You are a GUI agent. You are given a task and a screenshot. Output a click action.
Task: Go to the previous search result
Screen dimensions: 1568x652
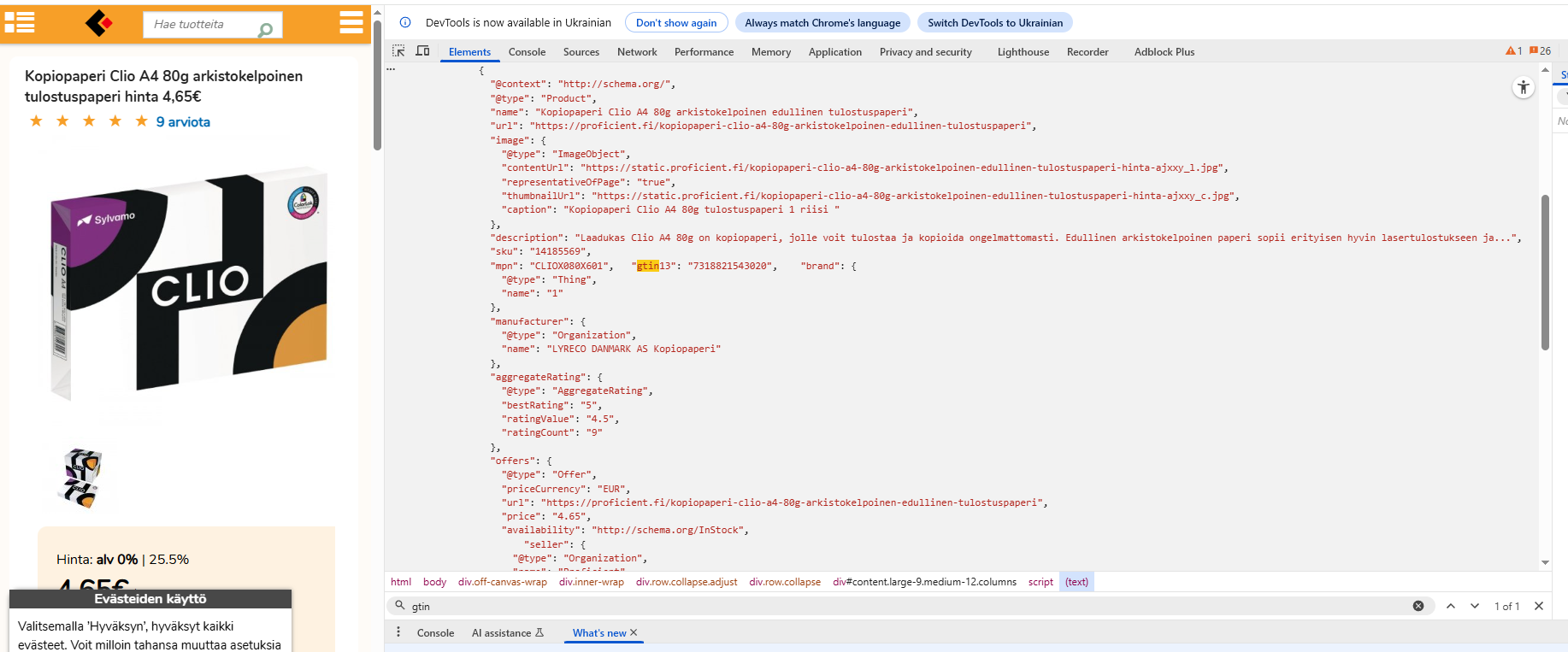coord(1451,606)
